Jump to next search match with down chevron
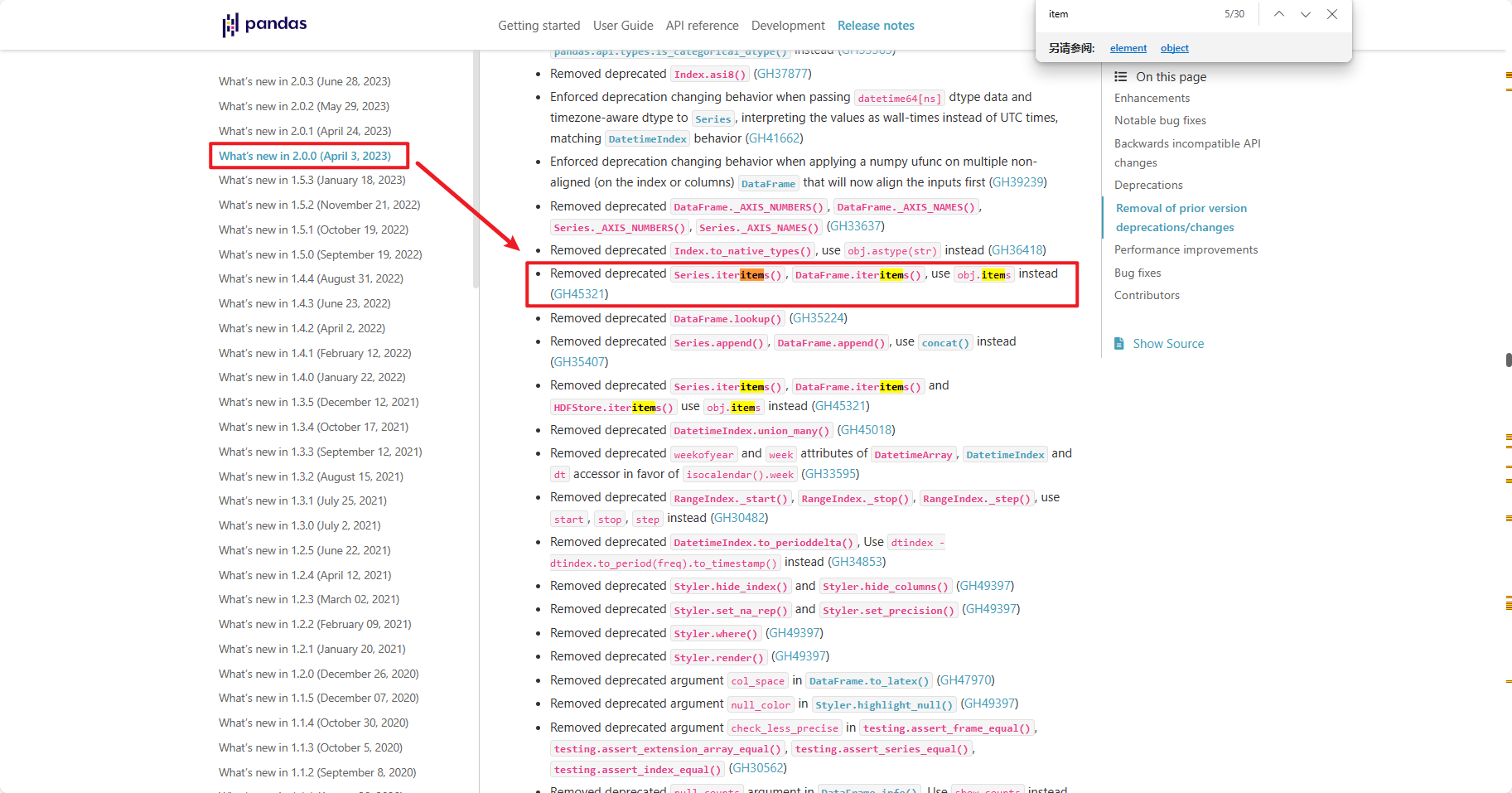 point(1305,14)
